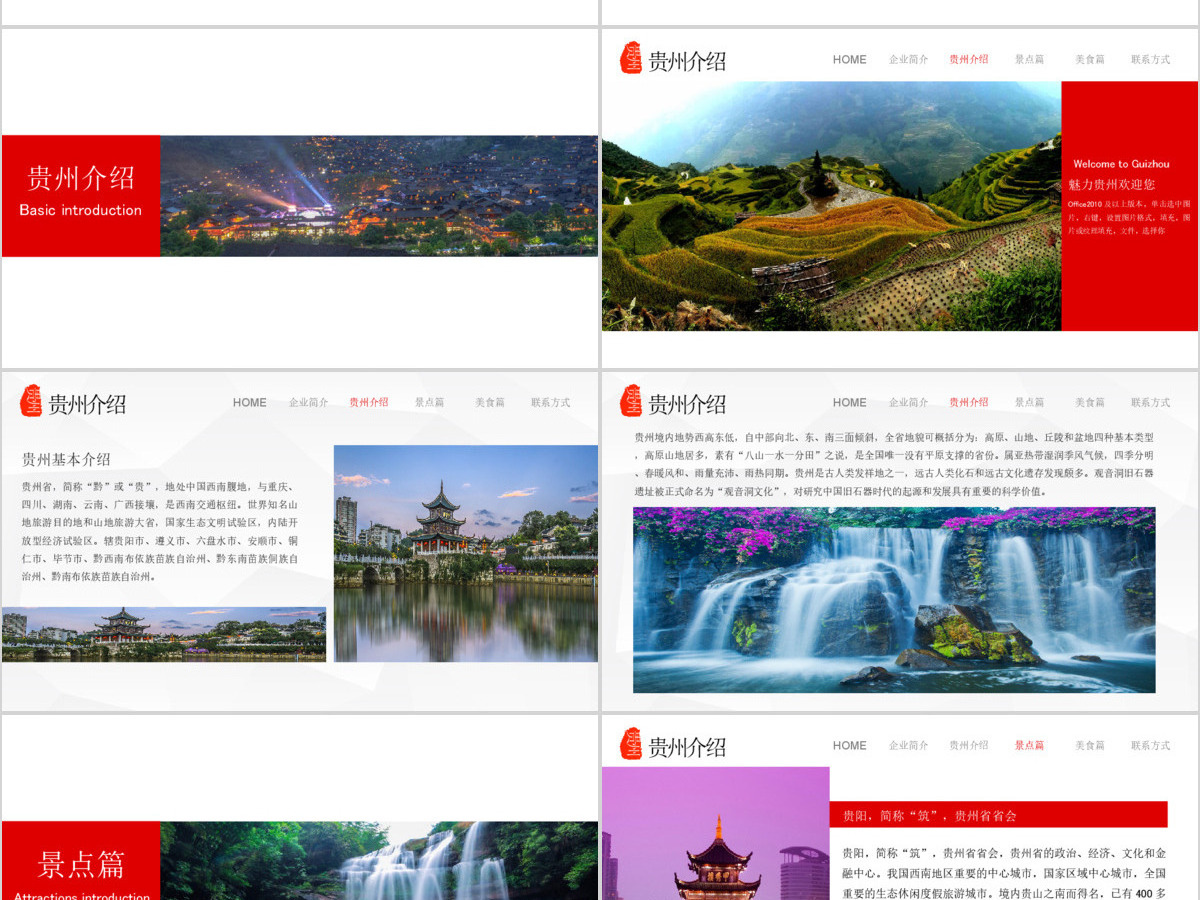Click 贵州介绍 tab on the 贵阳 slide
1200x900 pixels.
(x=969, y=745)
